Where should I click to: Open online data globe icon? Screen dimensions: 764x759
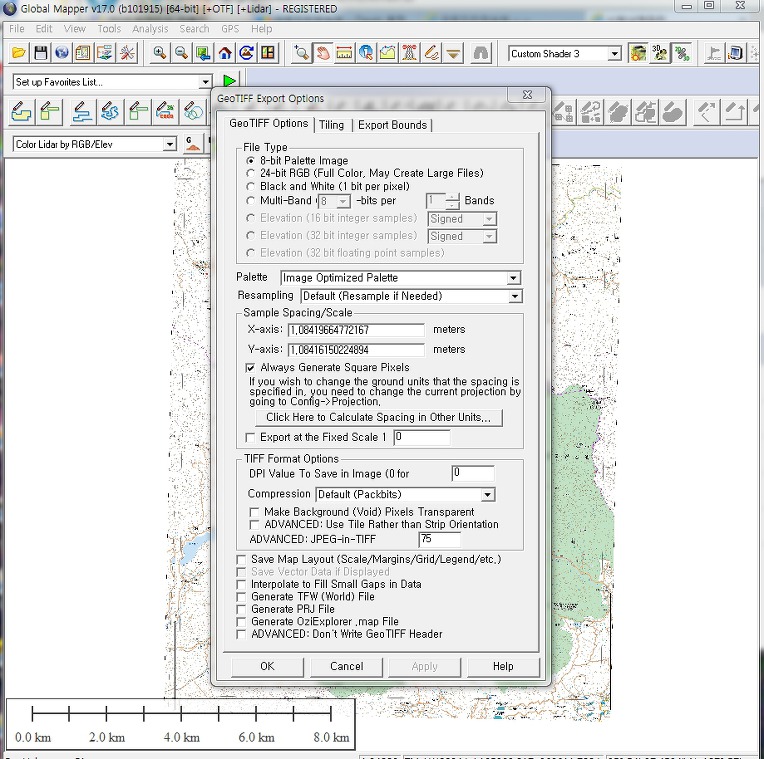pos(62,53)
